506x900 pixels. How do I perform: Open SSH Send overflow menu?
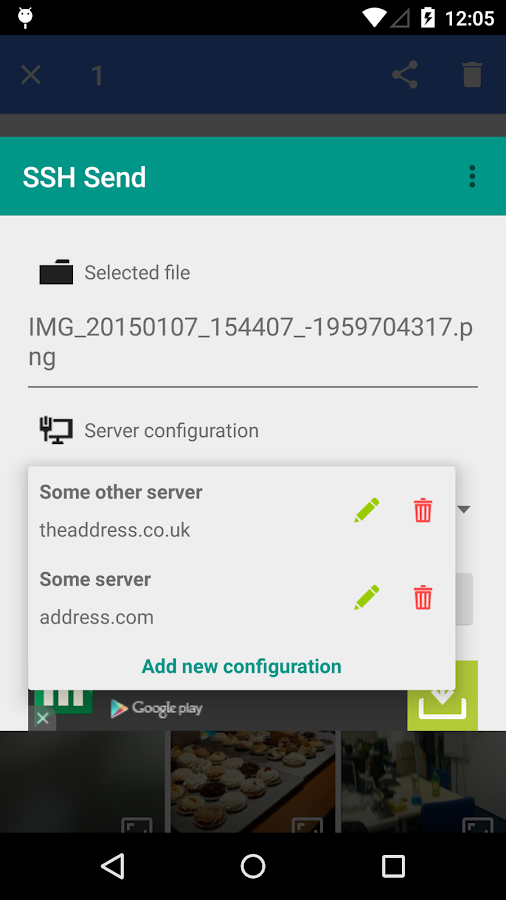pyautogui.click(x=472, y=176)
